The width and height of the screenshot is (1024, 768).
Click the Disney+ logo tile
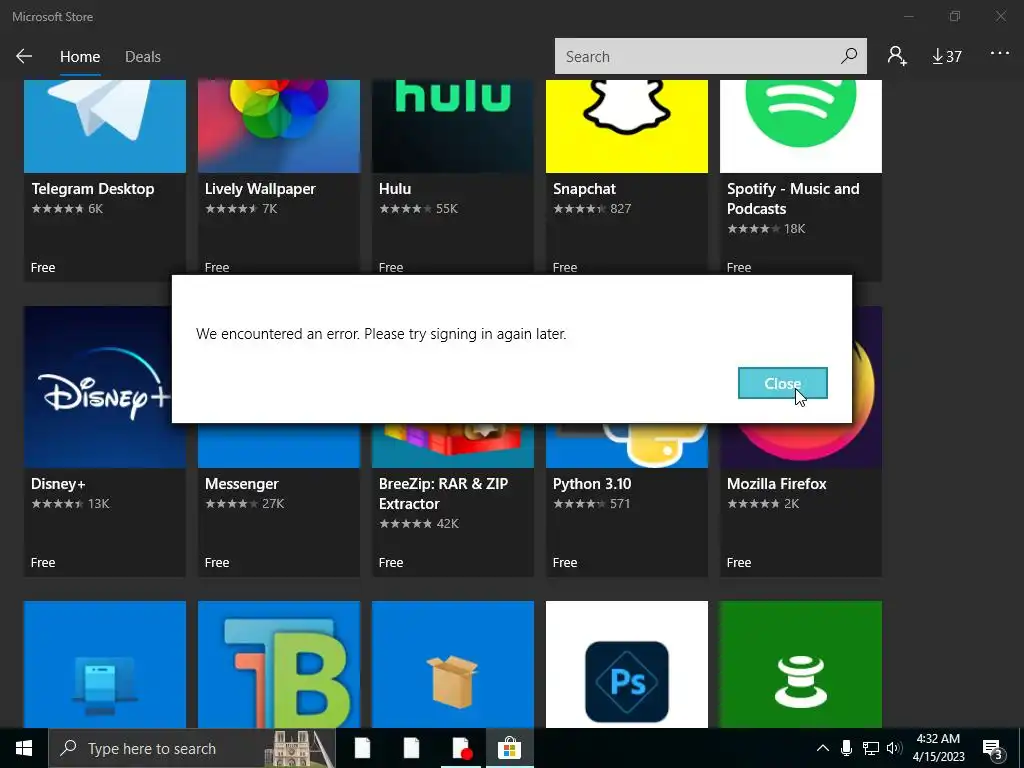click(x=98, y=387)
